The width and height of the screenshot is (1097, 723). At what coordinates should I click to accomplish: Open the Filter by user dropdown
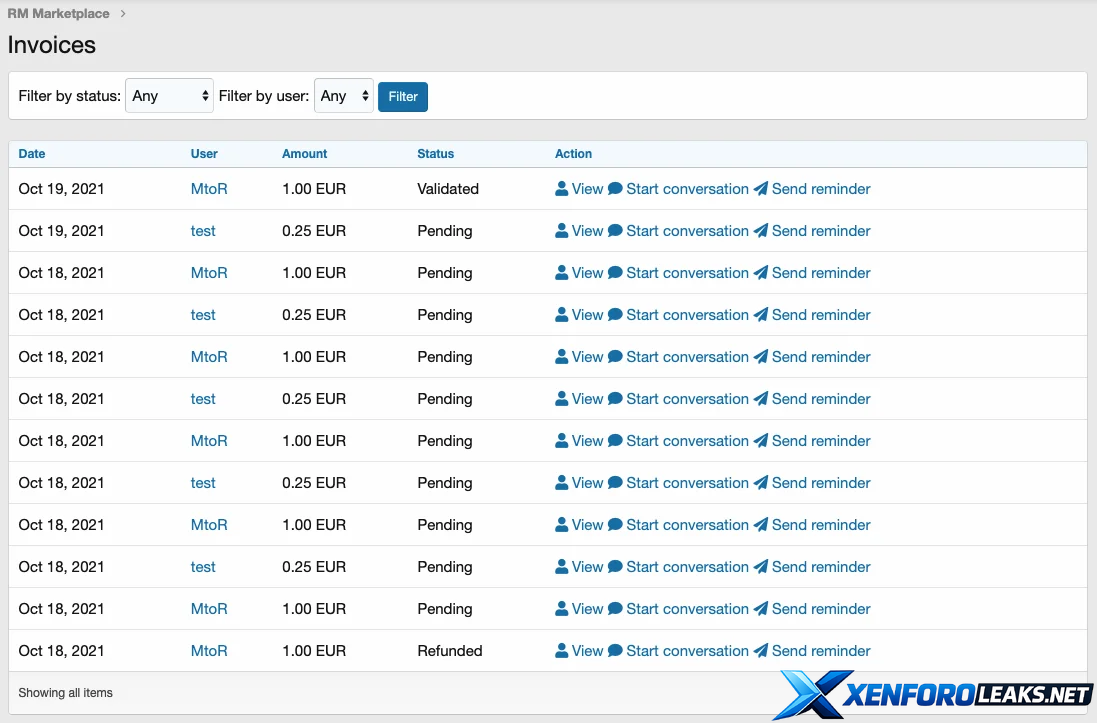click(343, 96)
